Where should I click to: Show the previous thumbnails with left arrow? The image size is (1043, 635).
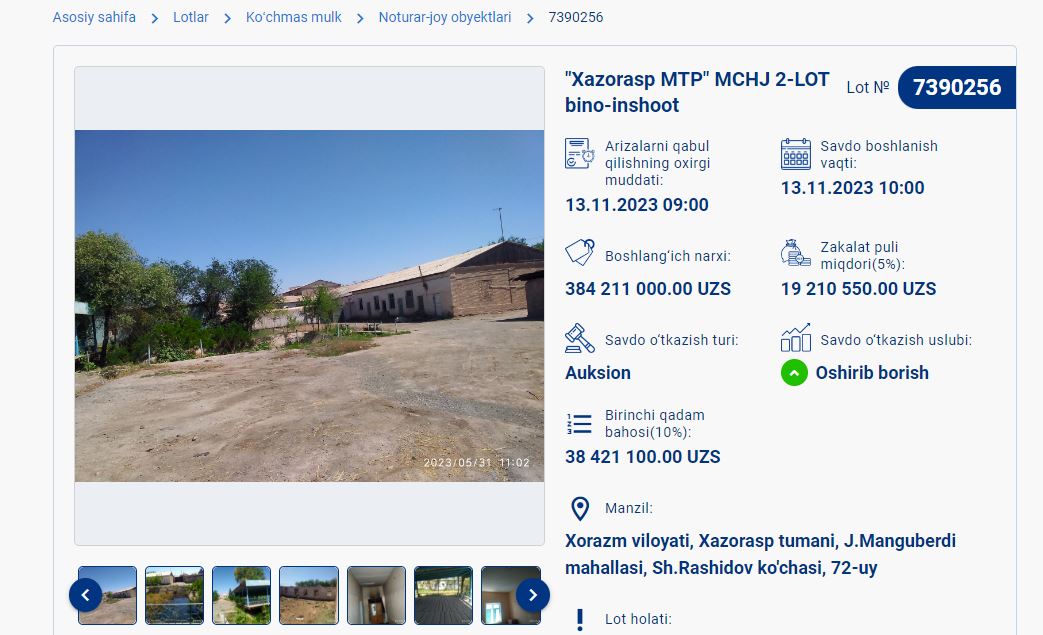86,595
